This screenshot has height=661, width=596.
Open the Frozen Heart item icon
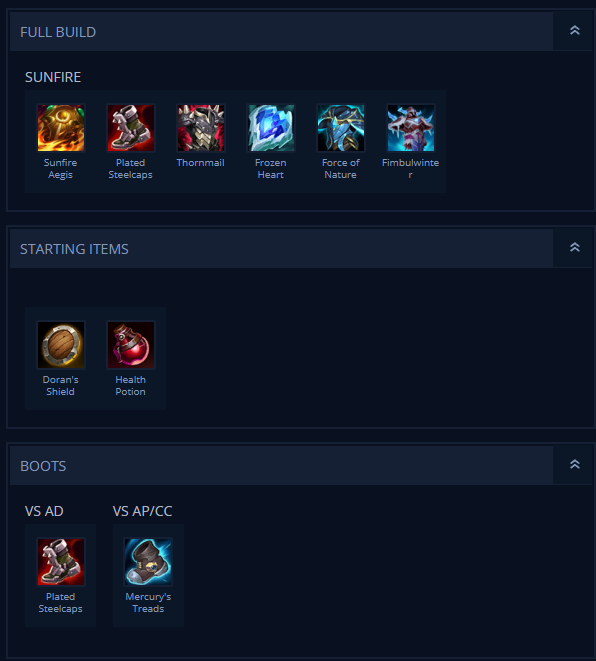pos(271,128)
